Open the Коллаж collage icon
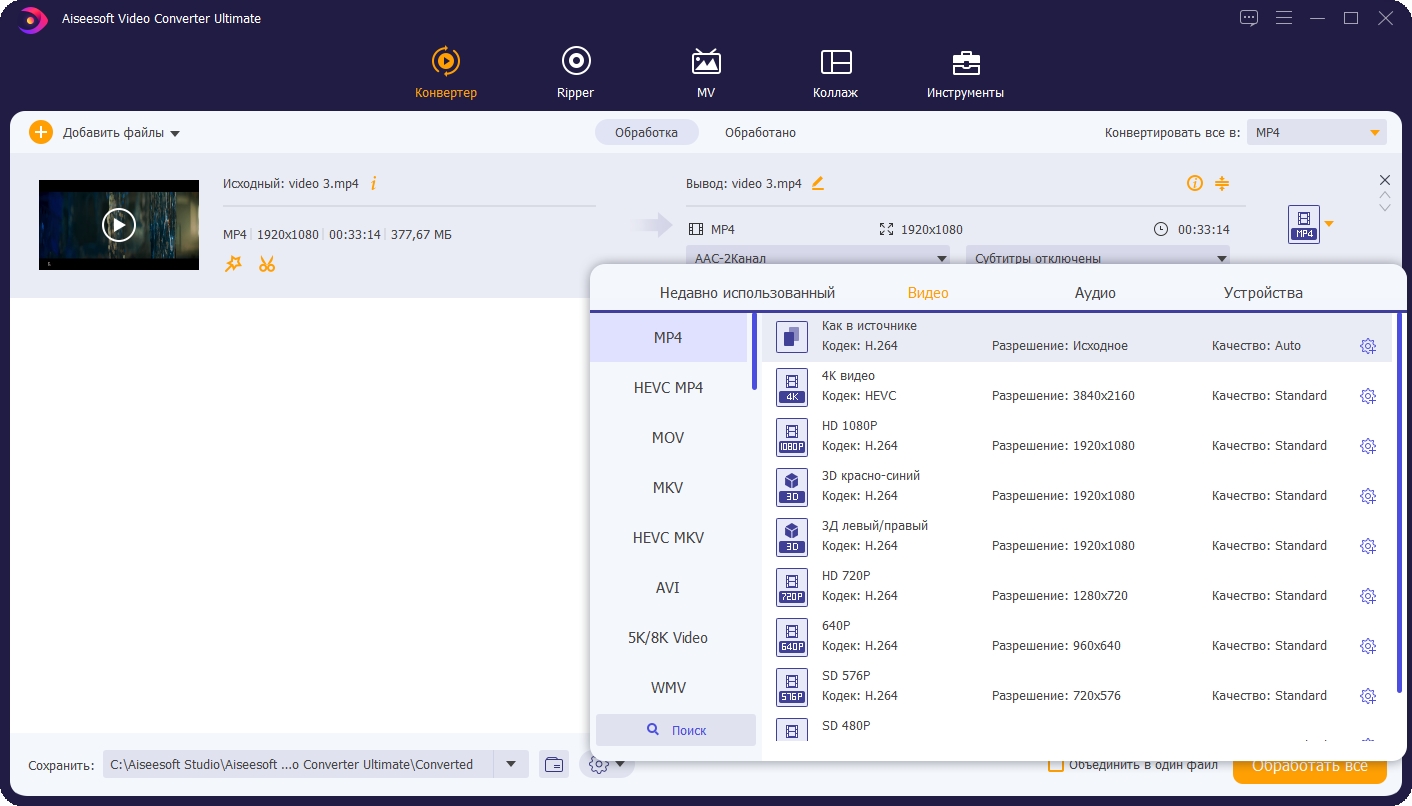The height and width of the screenshot is (806, 1412). tap(835, 62)
